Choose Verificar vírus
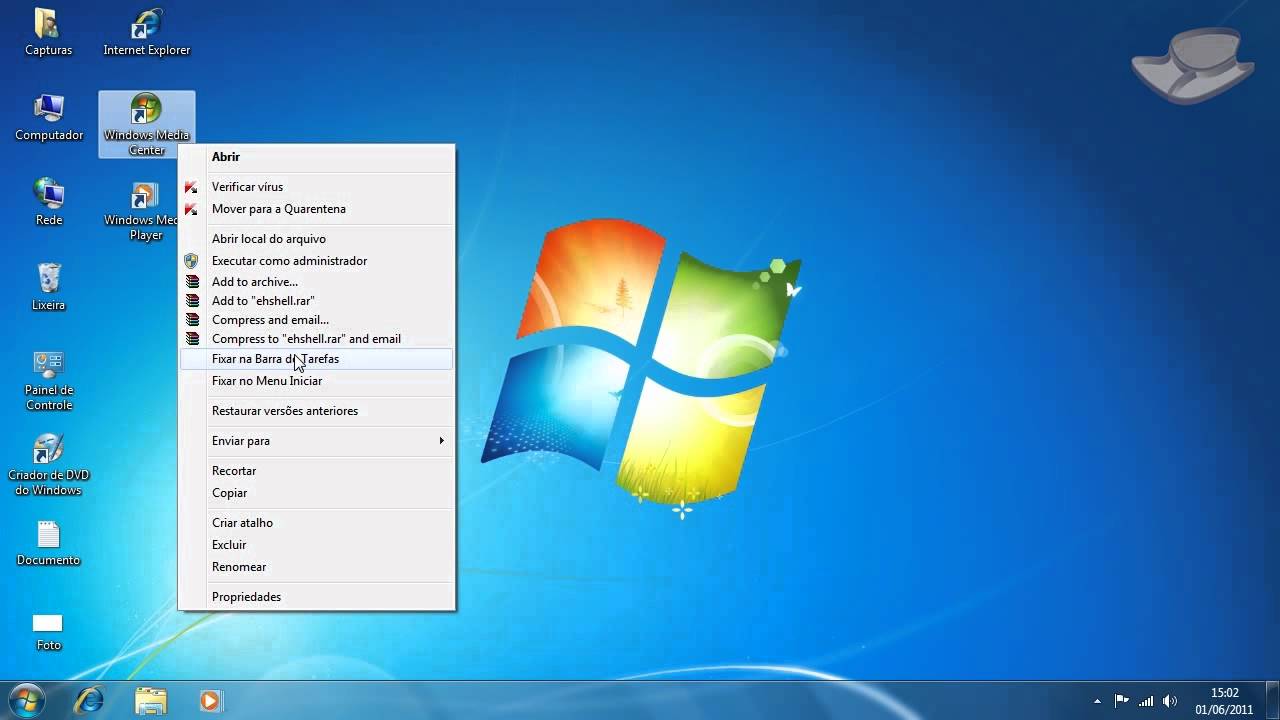 pos(316,187)
